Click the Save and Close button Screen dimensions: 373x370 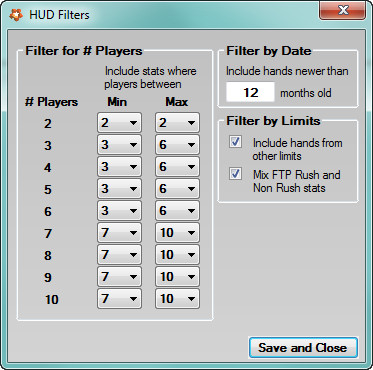click(x=303, y=348)
